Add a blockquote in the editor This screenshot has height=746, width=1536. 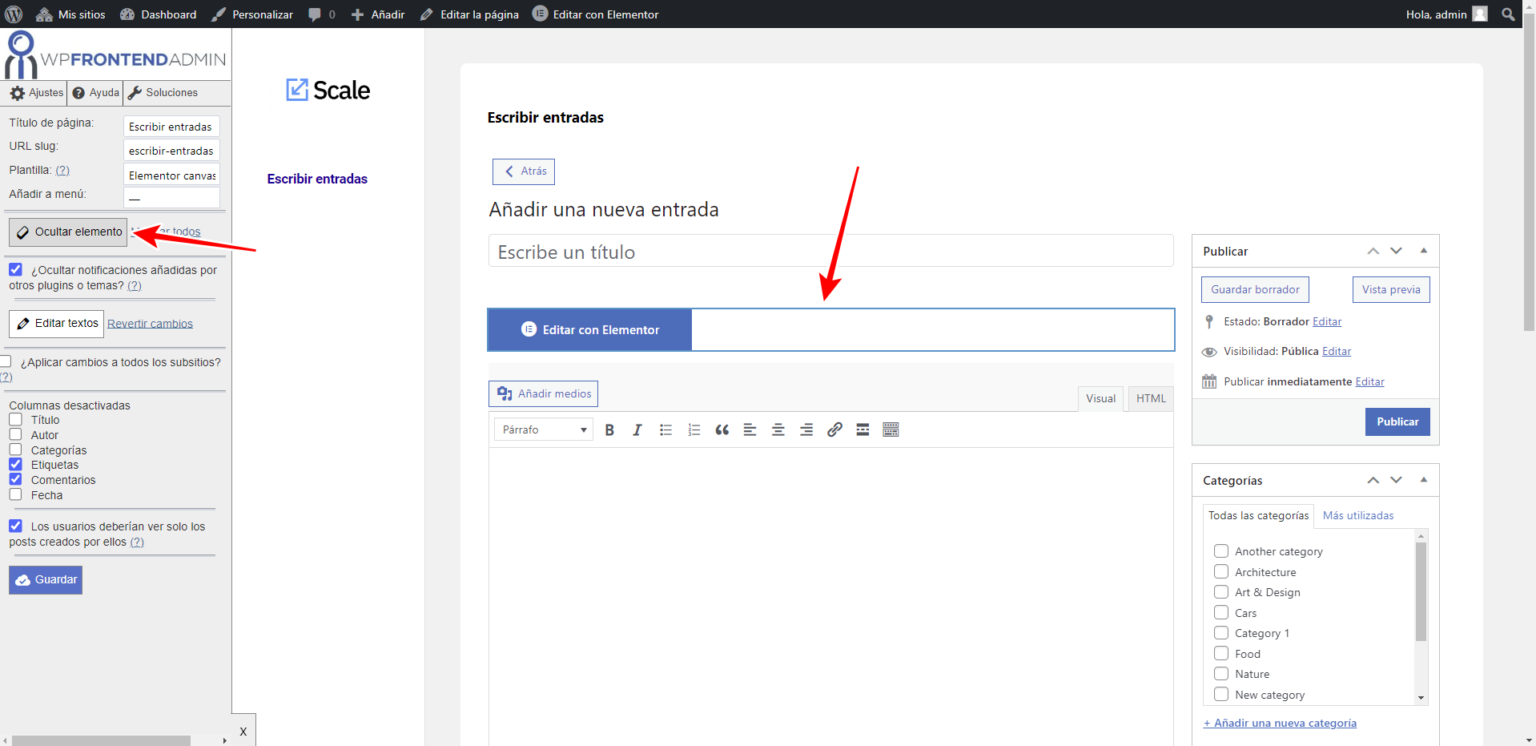coord(721,429)
